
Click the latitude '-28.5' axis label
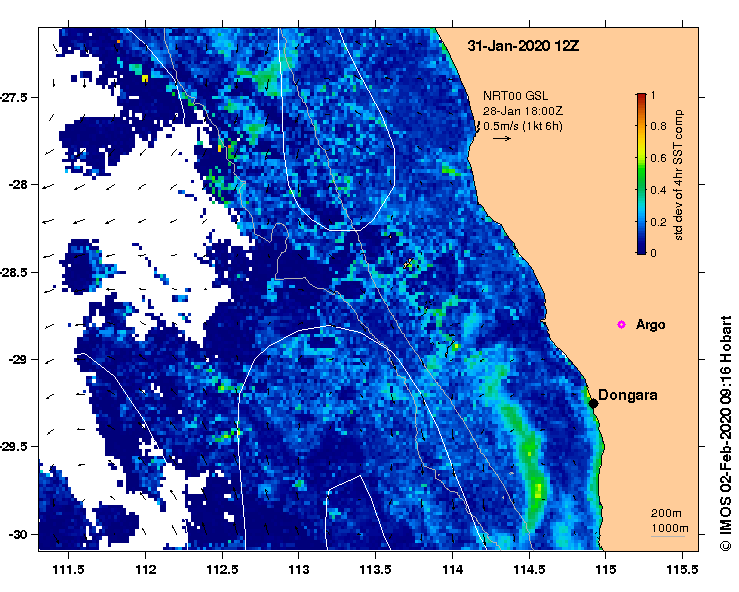(x=14, y=272)
